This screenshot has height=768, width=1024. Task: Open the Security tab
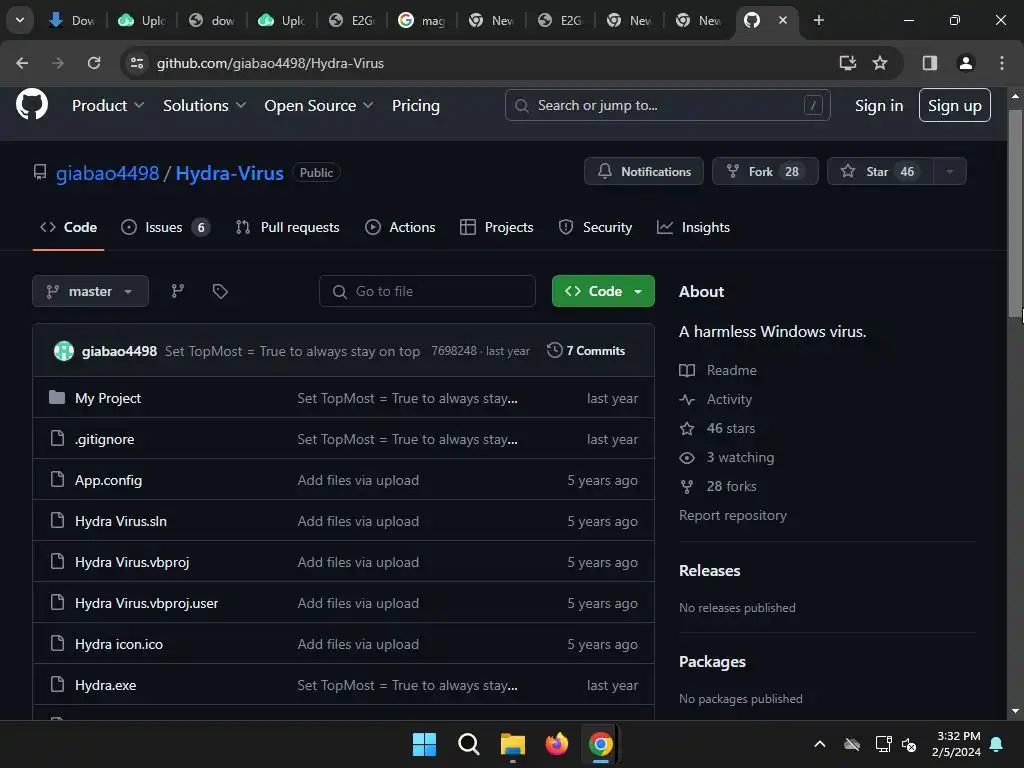(595, 227)
